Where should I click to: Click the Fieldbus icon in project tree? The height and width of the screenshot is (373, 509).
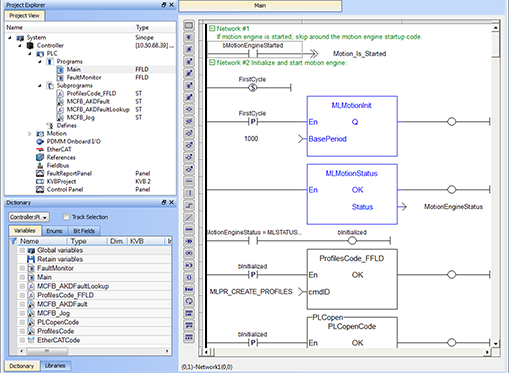[40, 165]
